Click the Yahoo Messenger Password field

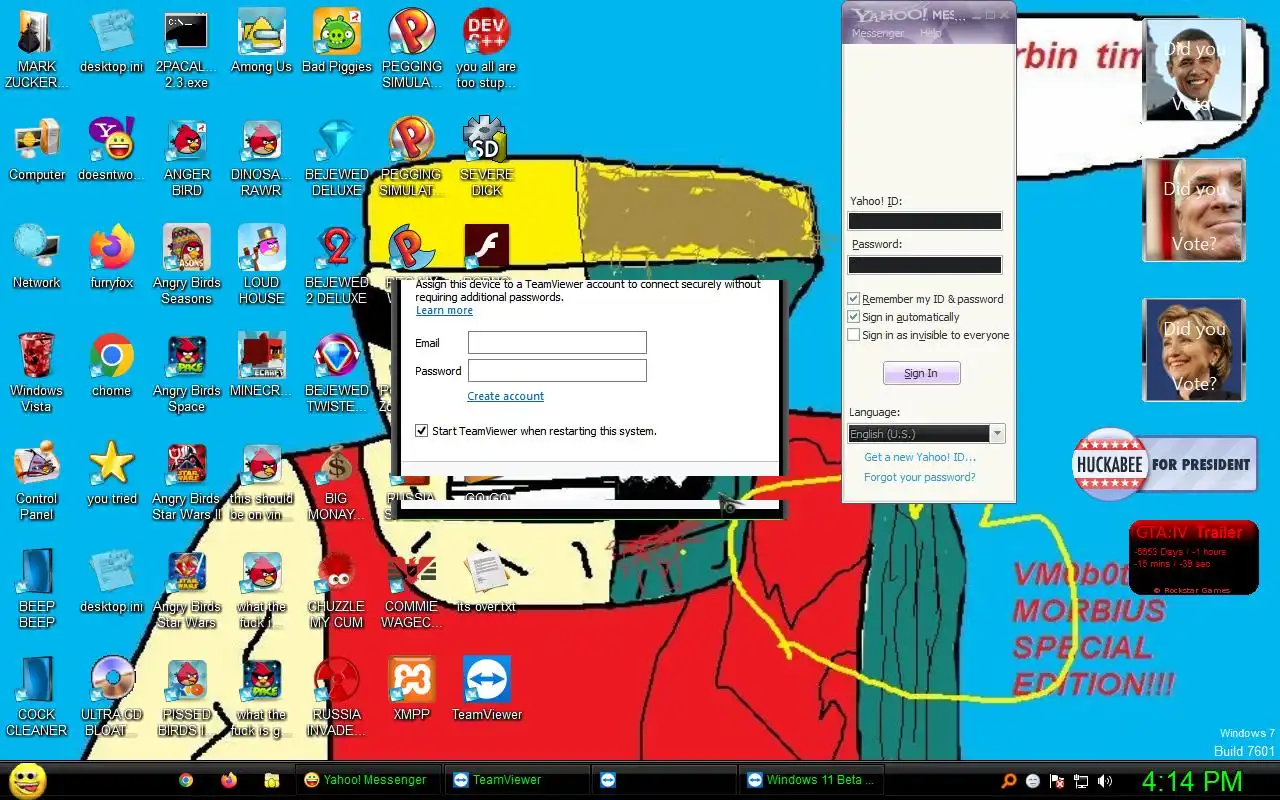925,265
